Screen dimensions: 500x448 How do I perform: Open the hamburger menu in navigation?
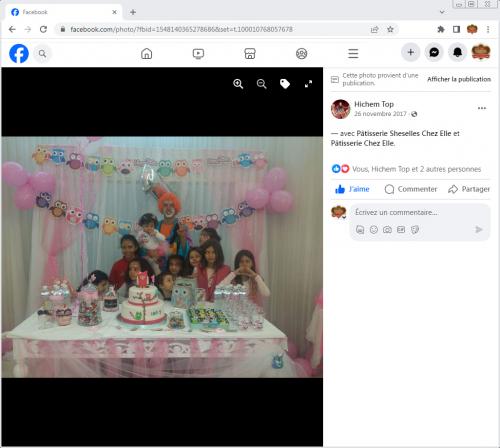pyautogui.click(x=353, y=53)
